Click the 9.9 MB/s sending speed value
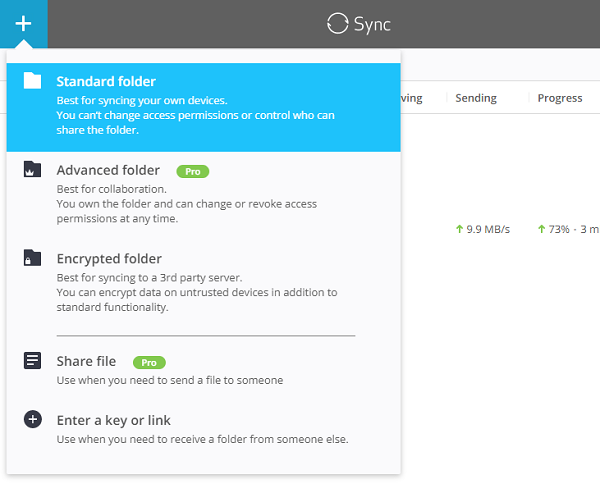600x493 pixels. point(488,230)
